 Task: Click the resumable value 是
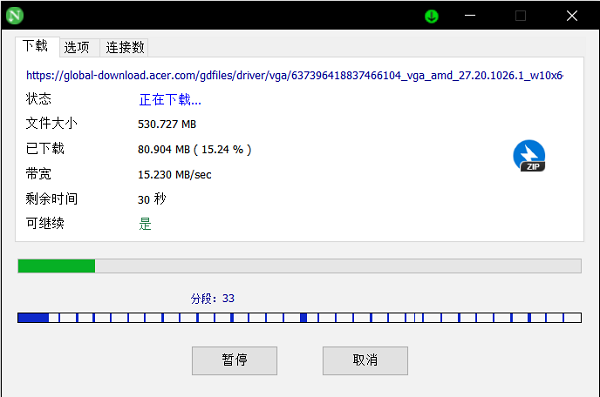pyautogui.click(x=145, y=224)
